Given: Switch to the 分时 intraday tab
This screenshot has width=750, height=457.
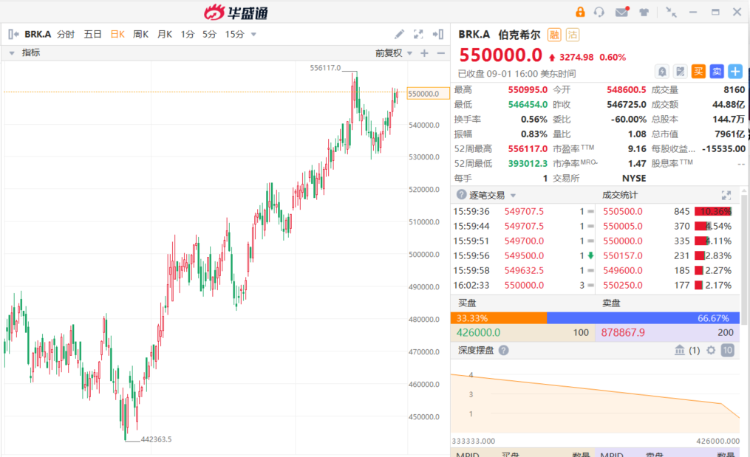Looking at the screenshot, I should (x=66, y=34).
